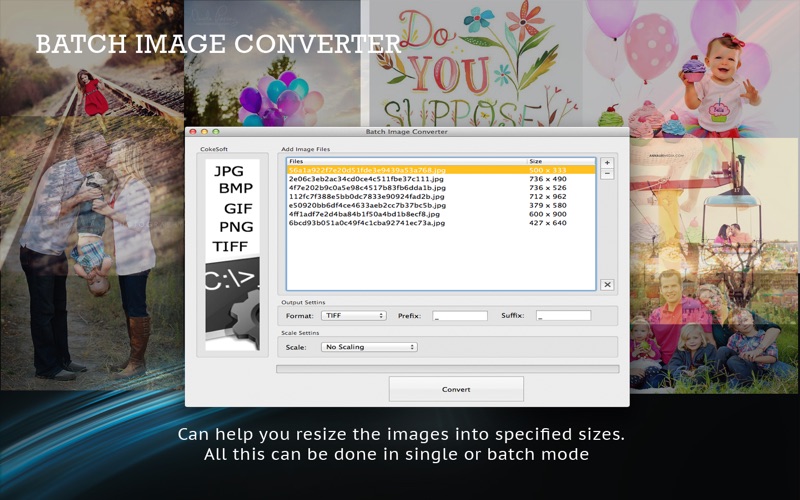Focus the Suffix input field

coord(563,316)
